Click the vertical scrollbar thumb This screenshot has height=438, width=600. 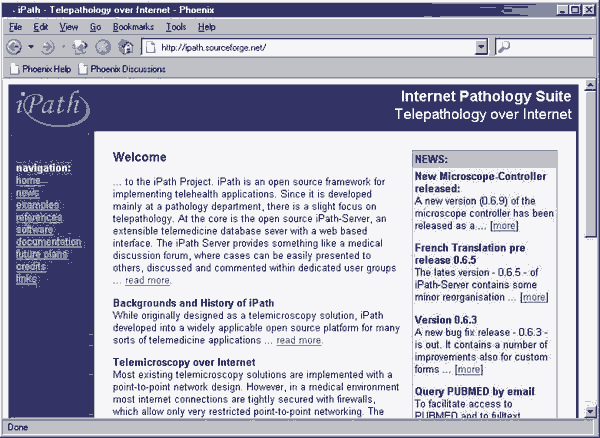591,164
